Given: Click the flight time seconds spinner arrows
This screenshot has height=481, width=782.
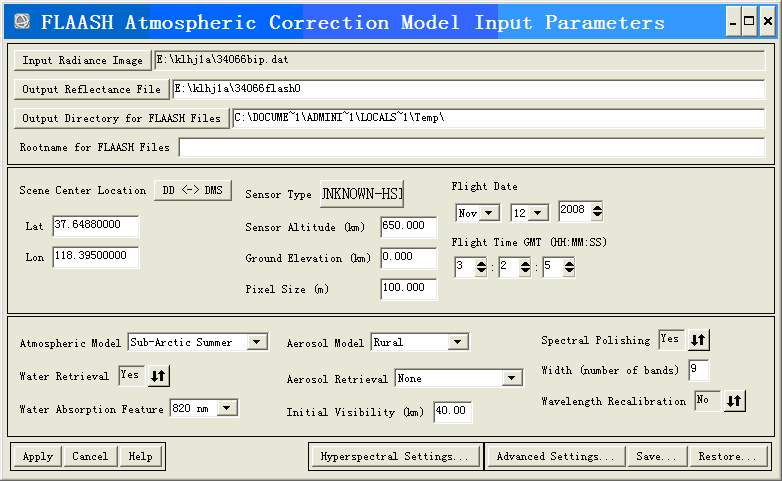Looking at the screenshot, I should 569,267.
